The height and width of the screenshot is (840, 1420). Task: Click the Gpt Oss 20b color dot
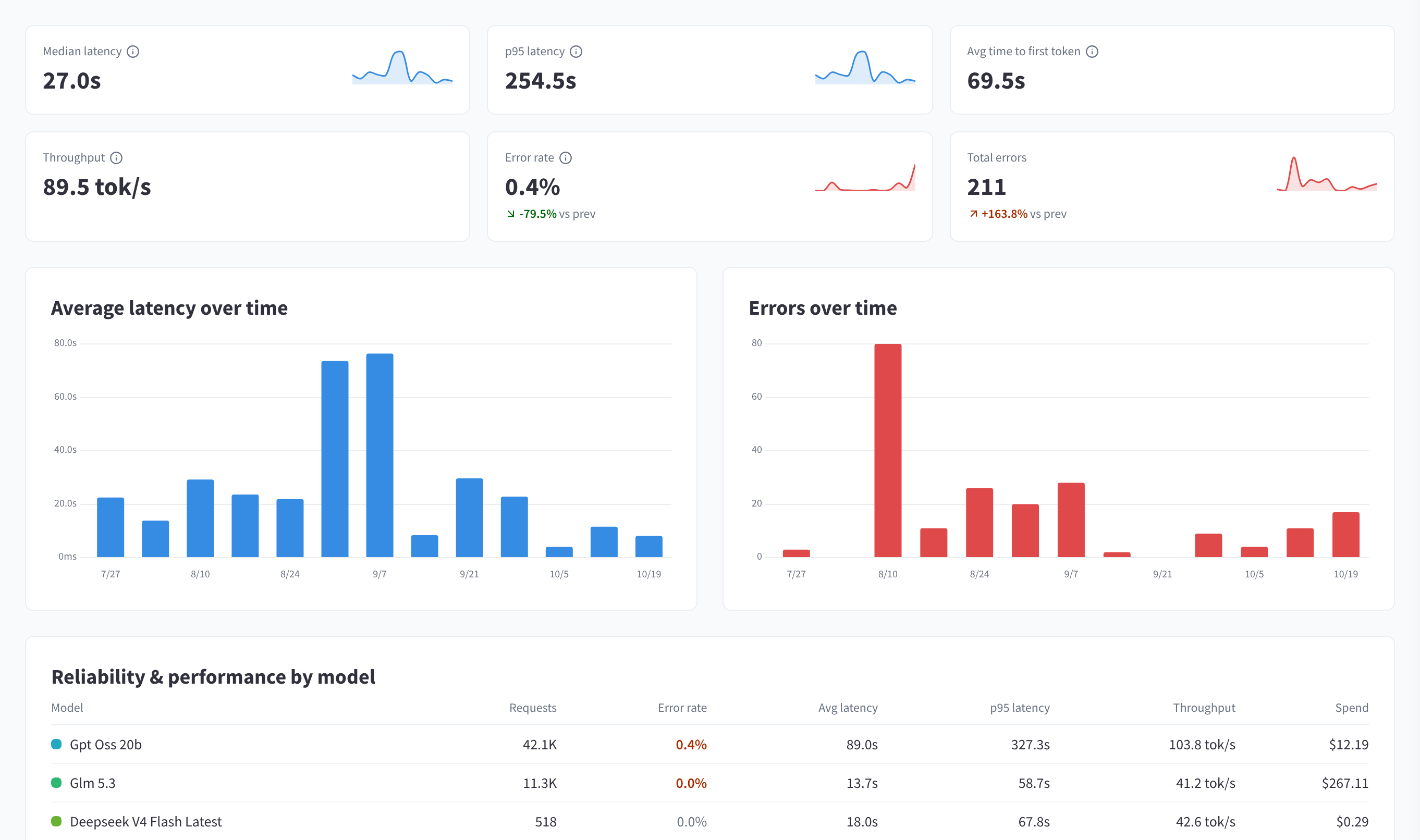(x=56, y=744)
